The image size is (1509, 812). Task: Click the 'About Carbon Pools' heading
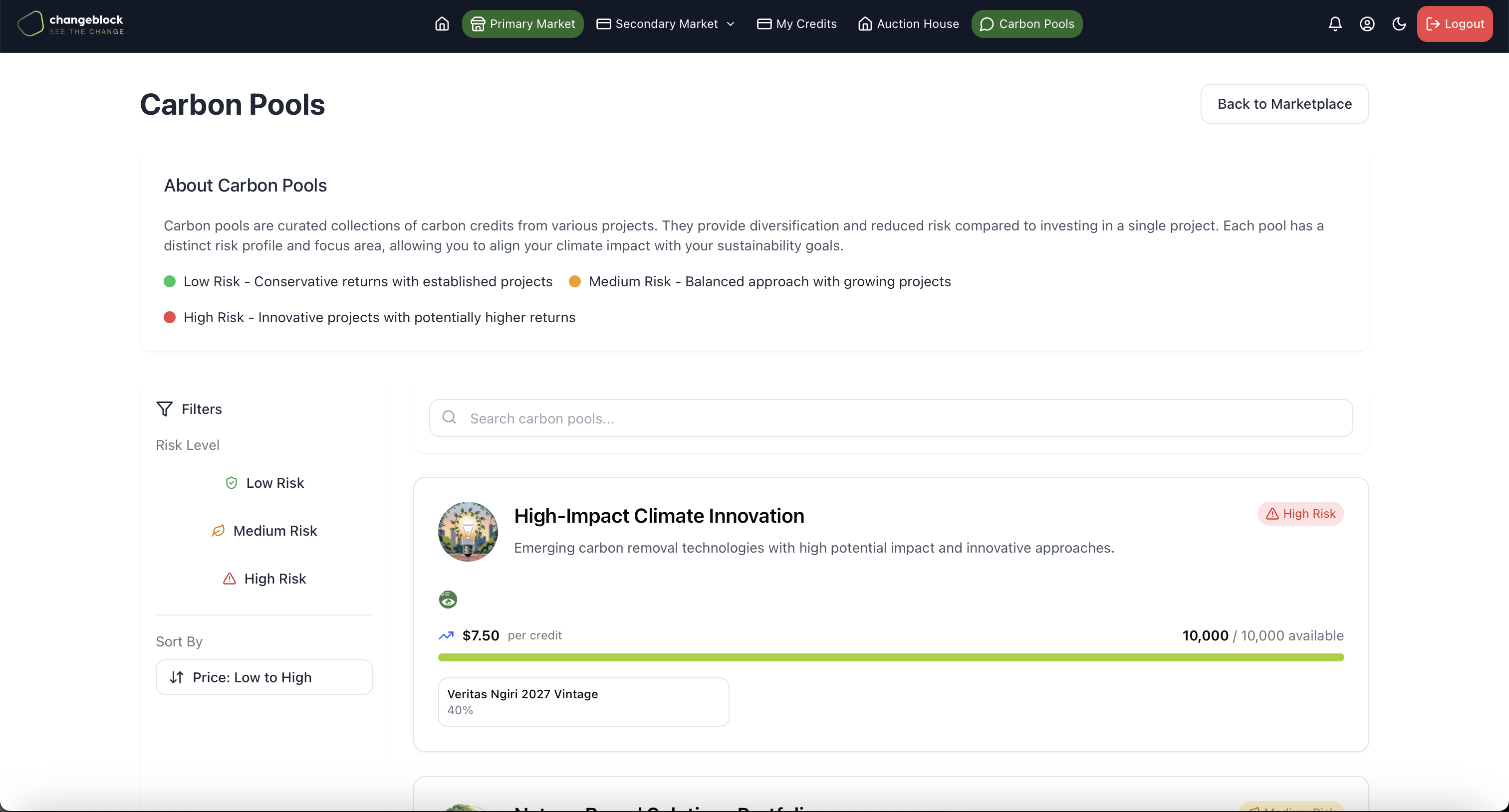click(x=245, y=186)
